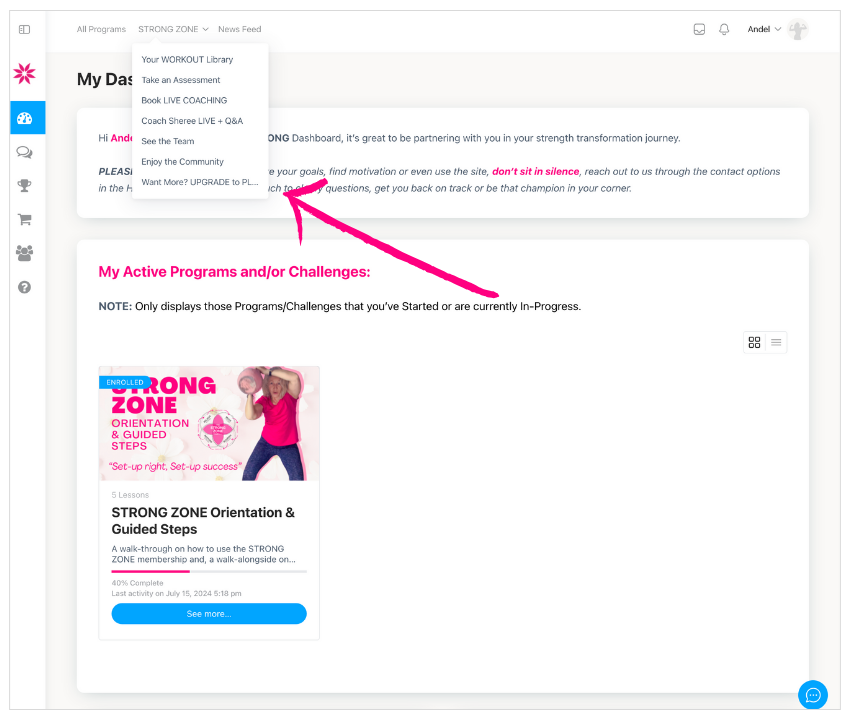The width and height of the screenshot is (849, 718).
Task: Open the News Feed link
Action: pyautogui.click(x=239, y=29)
